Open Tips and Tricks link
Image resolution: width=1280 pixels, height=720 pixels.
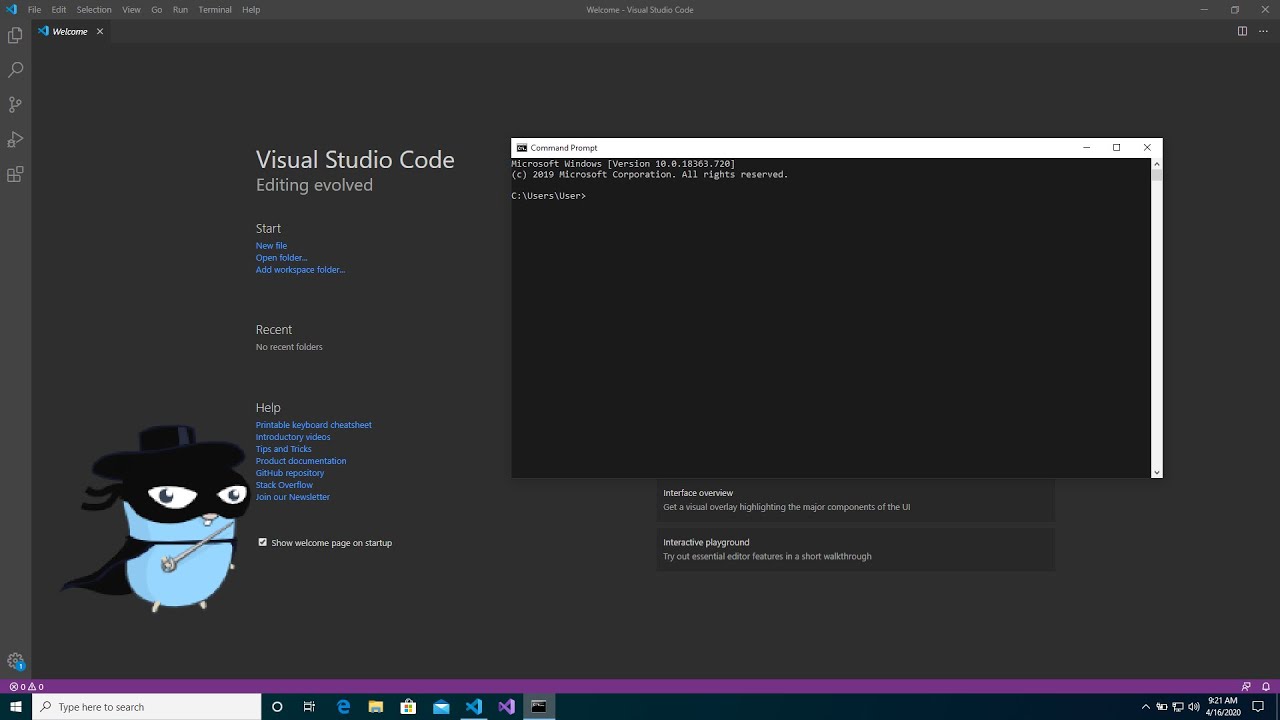point(283,449)
